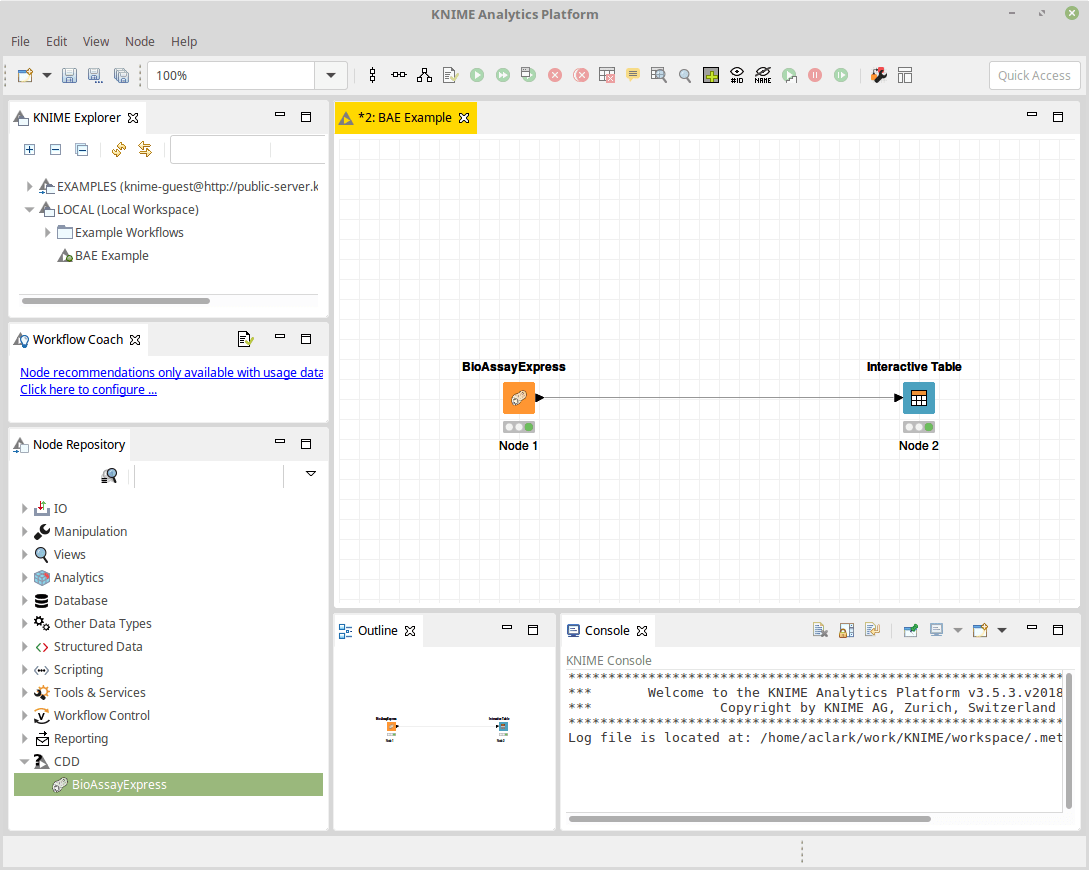Click the Cancel All Running Nodes icon
This screenshot has height=870, width=1089.
(581, 75)
